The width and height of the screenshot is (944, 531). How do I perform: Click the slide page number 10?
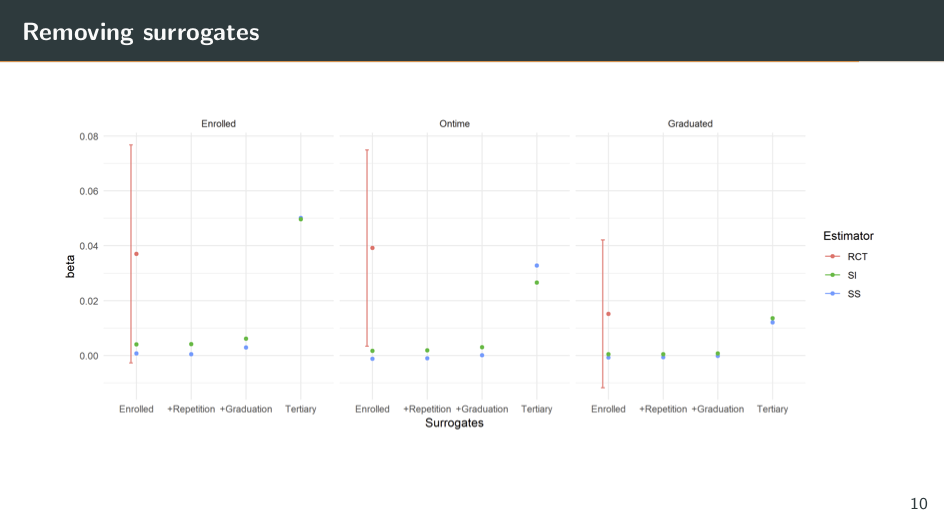tap(919, 503)
